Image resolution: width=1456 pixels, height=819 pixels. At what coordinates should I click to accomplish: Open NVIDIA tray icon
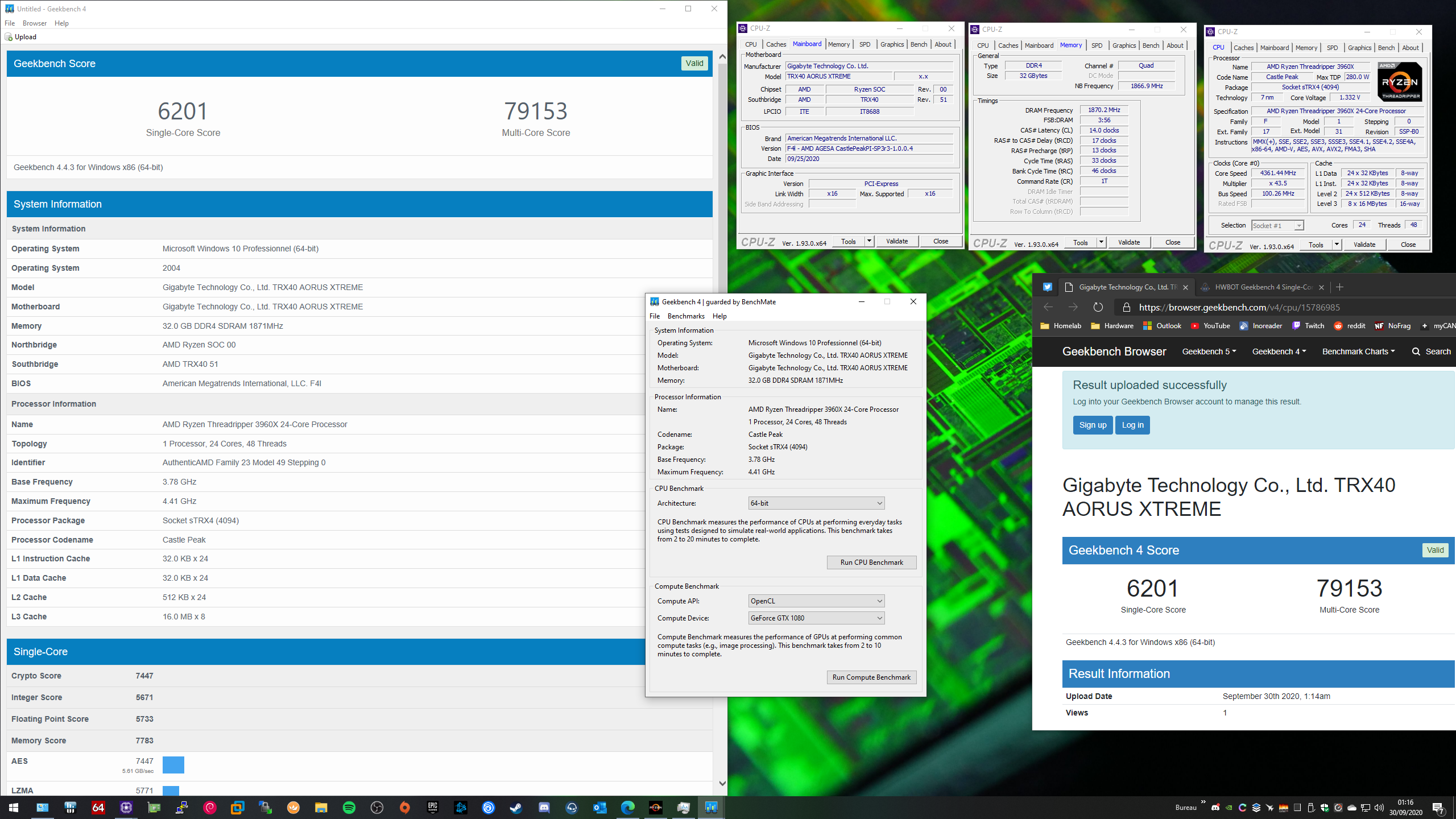coord(1228,808)
